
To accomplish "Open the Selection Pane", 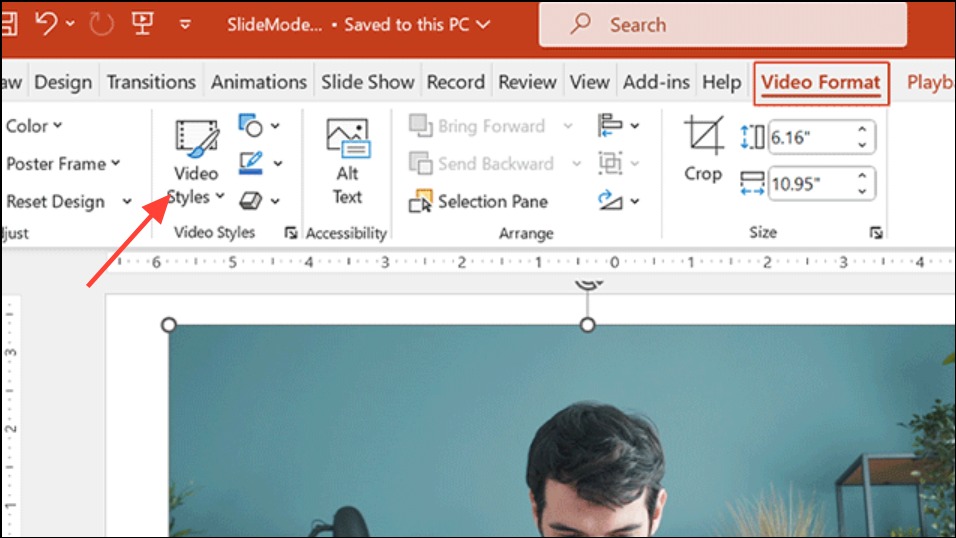I will 480,202.
